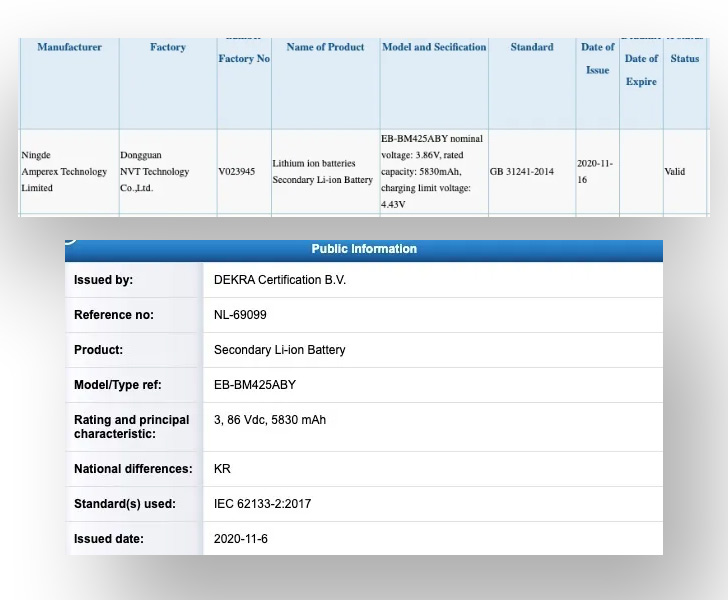Screen dimensions: 728x600
Task: Select Secondary Li-ion Battery in Public Information
Action: tap(280, 350)
